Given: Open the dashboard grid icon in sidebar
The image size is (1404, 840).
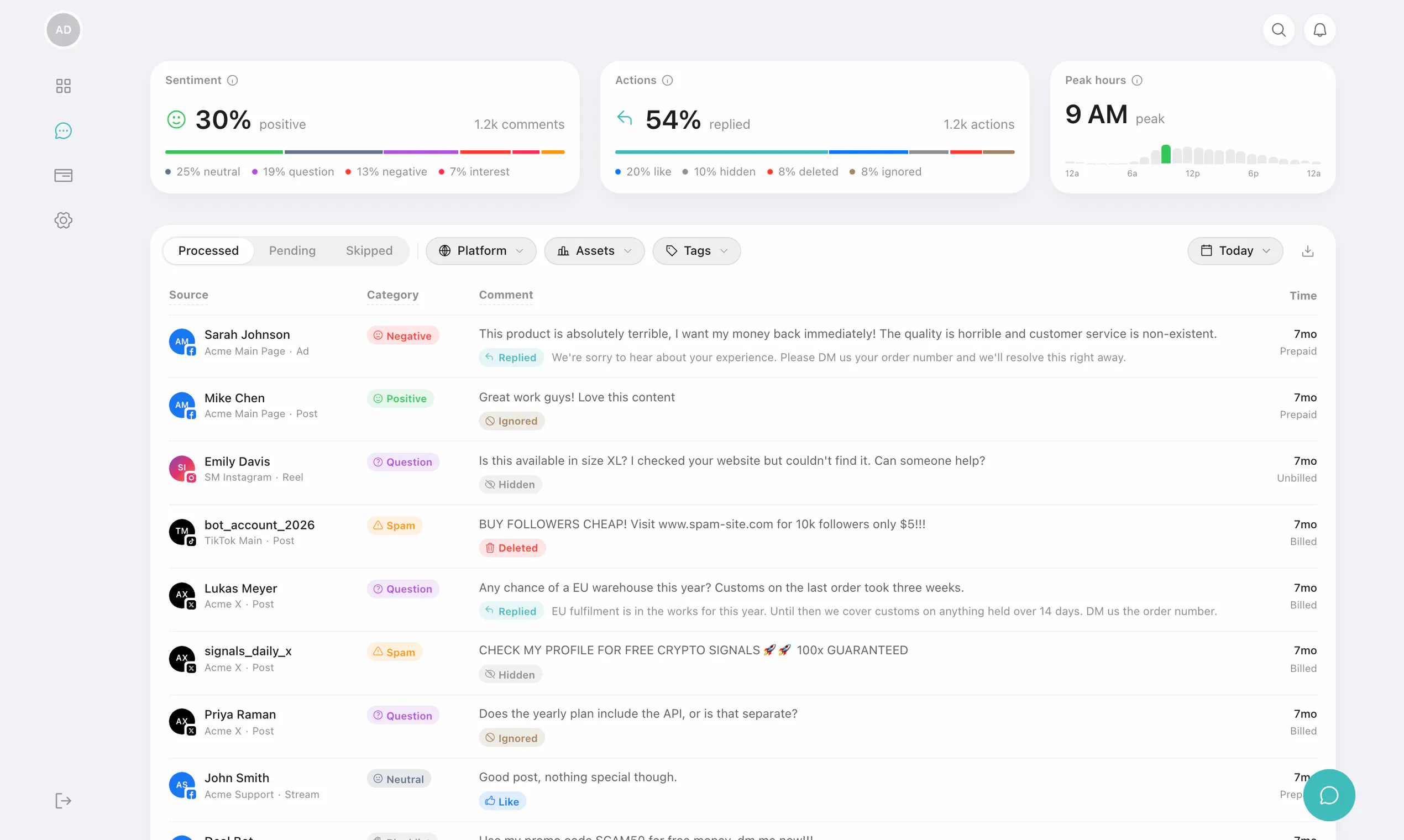Looking at the screenshot, I should (64, 86).
